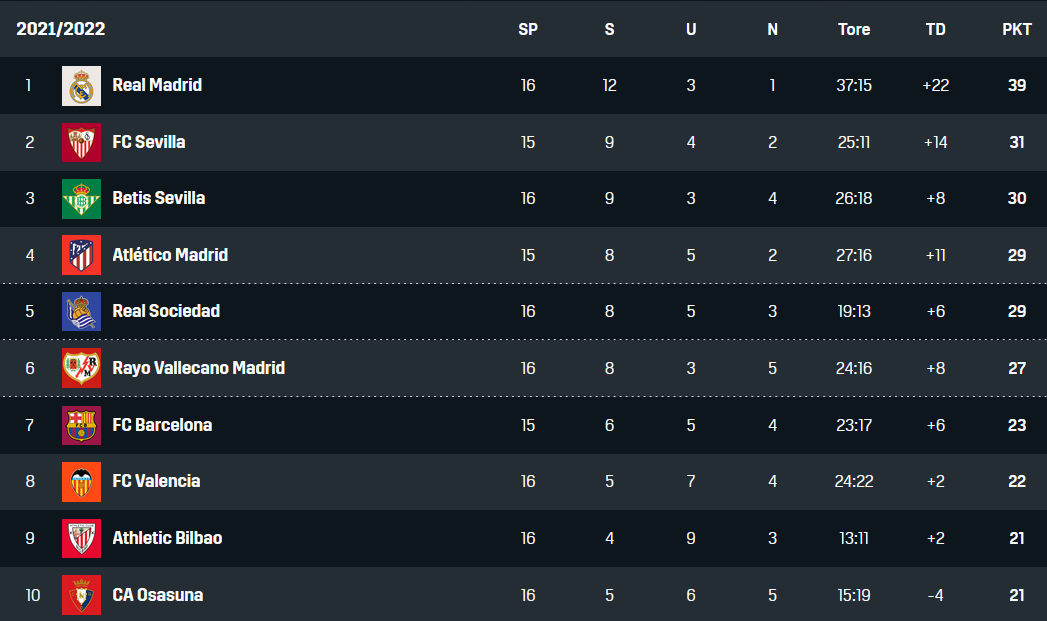Click the Athletic Bilbao club icon

(81, 538)
